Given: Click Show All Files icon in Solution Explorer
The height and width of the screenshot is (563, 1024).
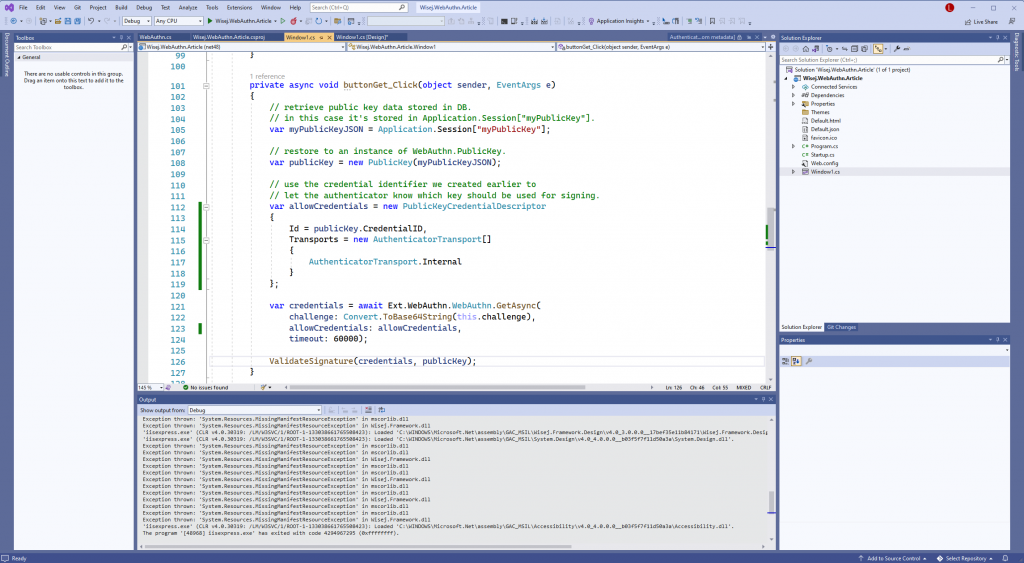Looking at the screenshot, I should coord(865,48).
